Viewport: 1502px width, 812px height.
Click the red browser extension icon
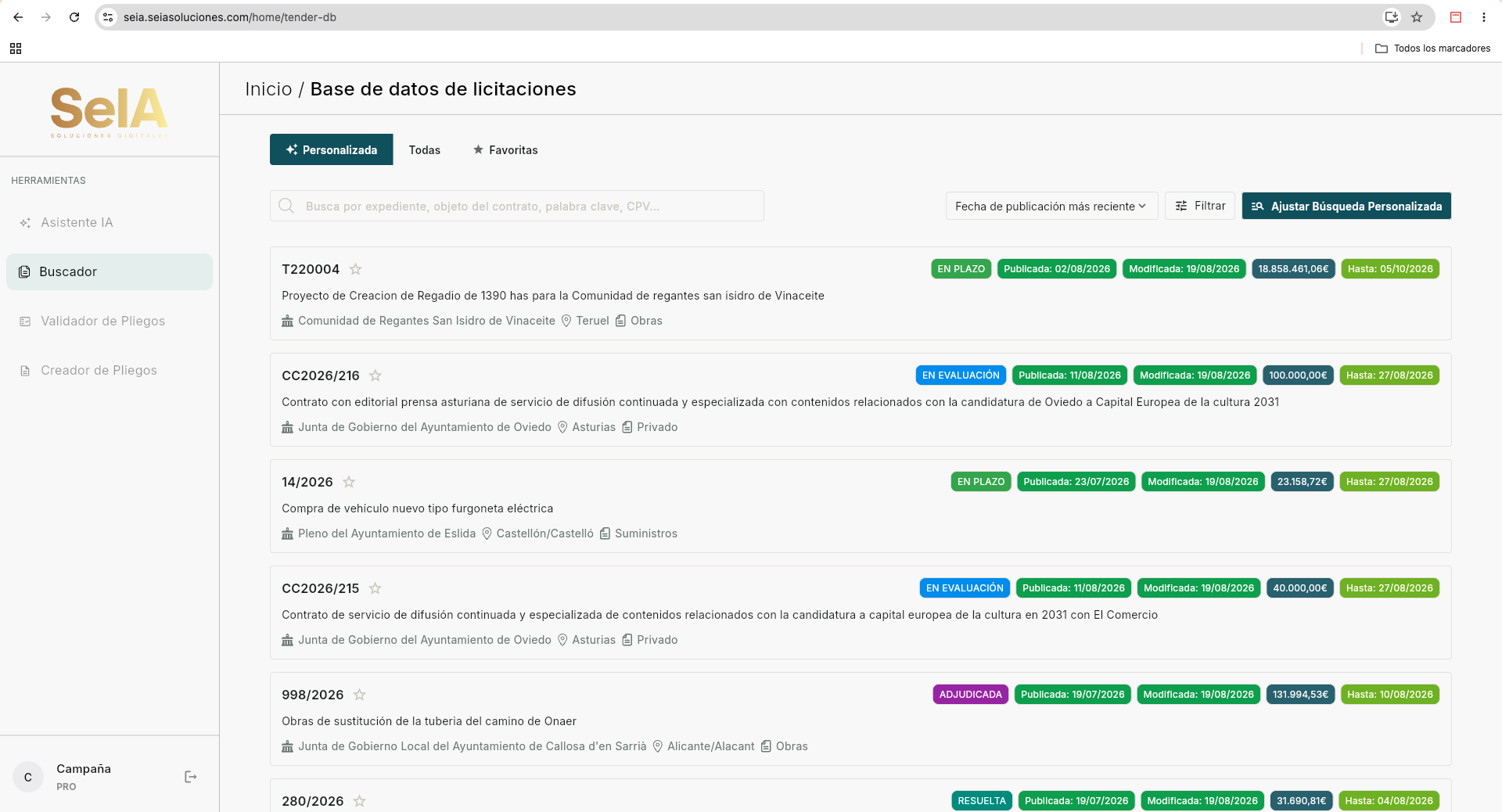click(x=1456, y=17)
